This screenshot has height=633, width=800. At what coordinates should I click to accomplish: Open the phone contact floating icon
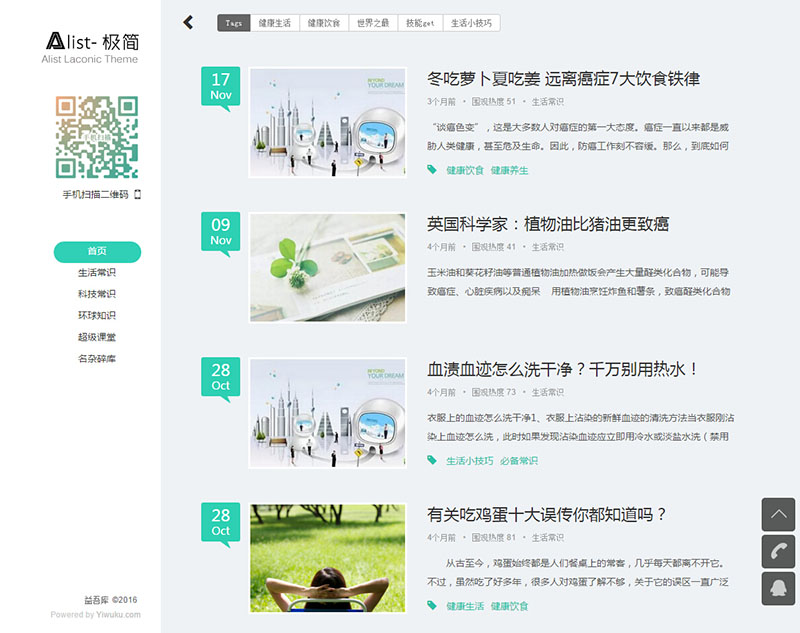(778, 551)
